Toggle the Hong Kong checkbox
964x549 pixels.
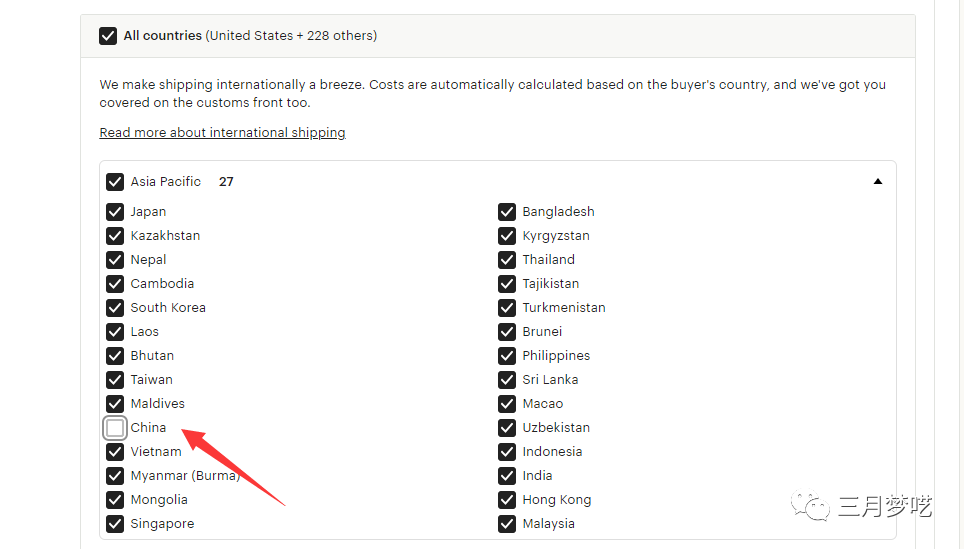[507, 500]
